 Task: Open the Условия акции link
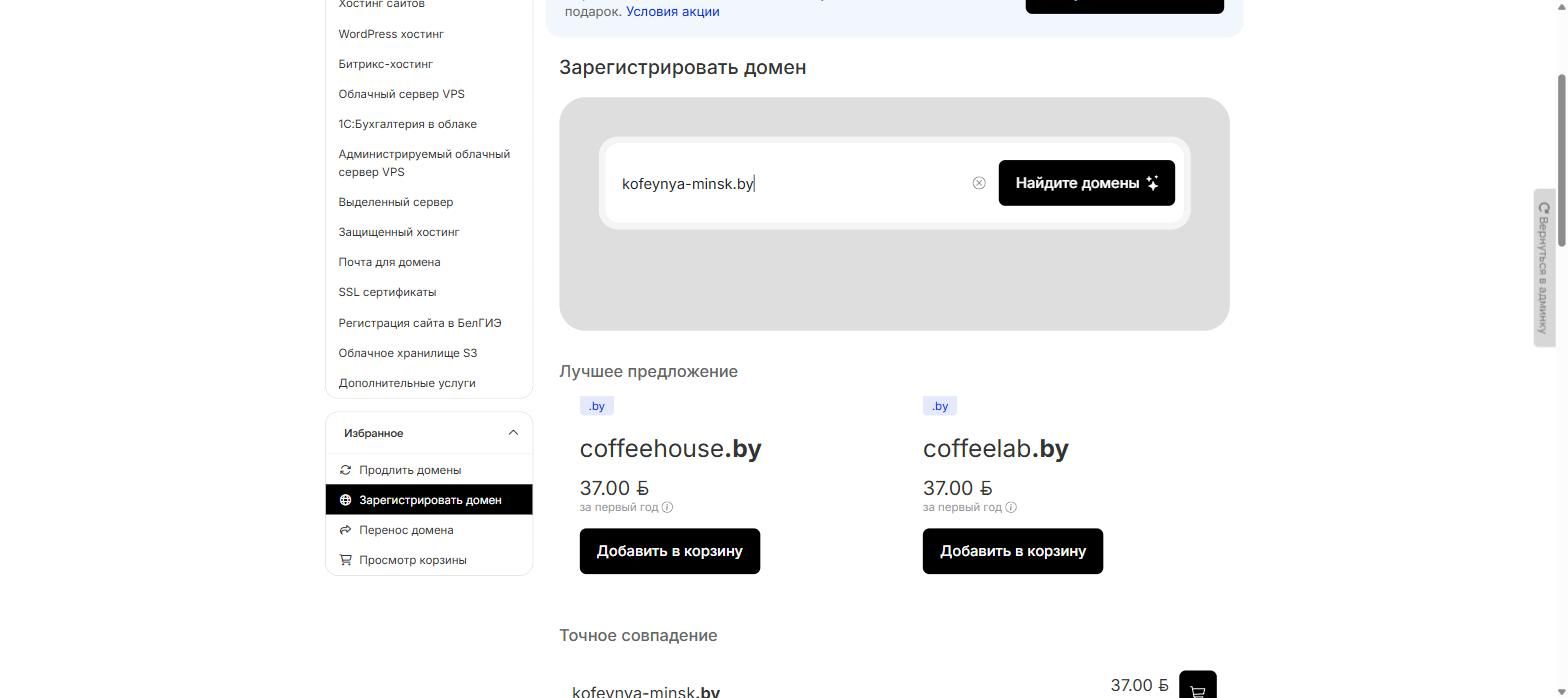pyautogui.click(x=673, y=12)
